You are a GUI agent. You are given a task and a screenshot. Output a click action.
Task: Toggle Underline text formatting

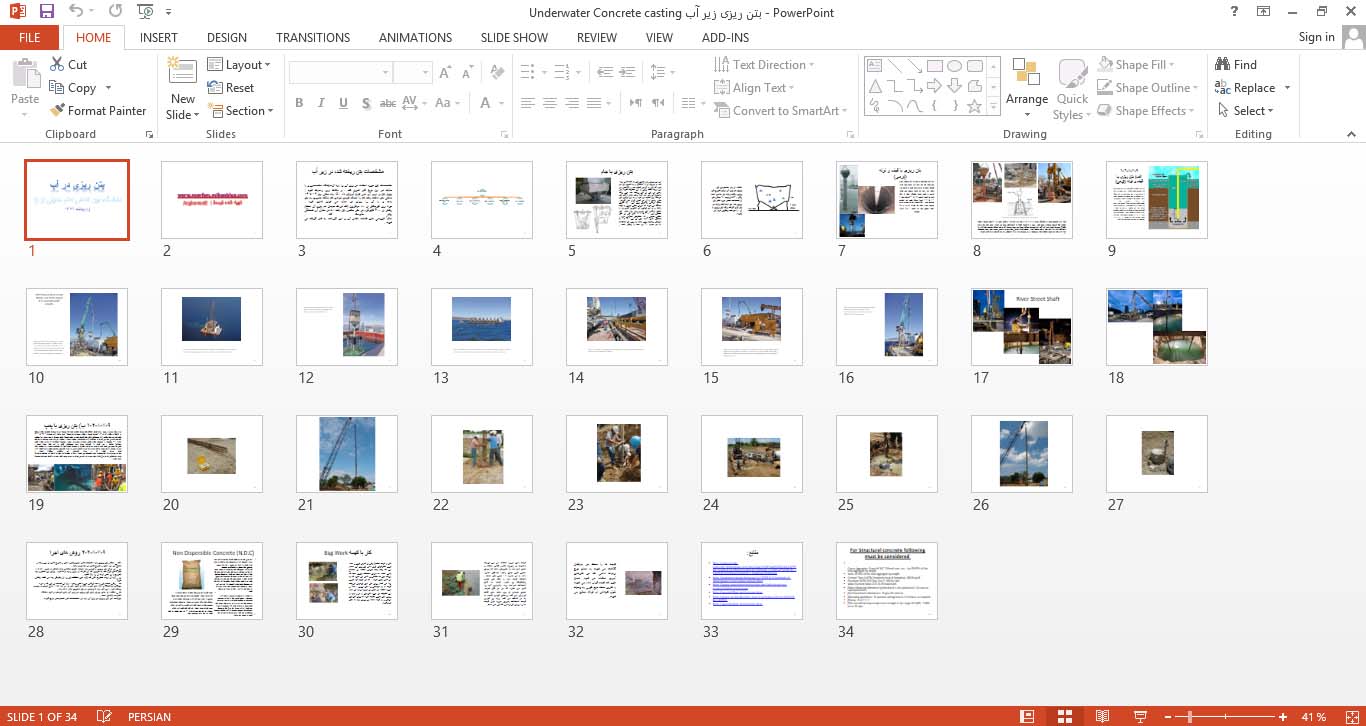(343, 103)
